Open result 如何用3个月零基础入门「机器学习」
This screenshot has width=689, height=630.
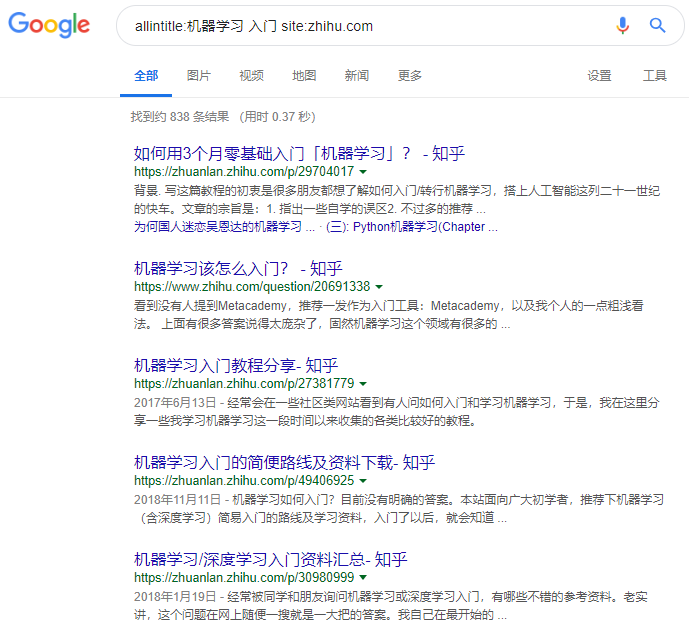click(299, 153)
